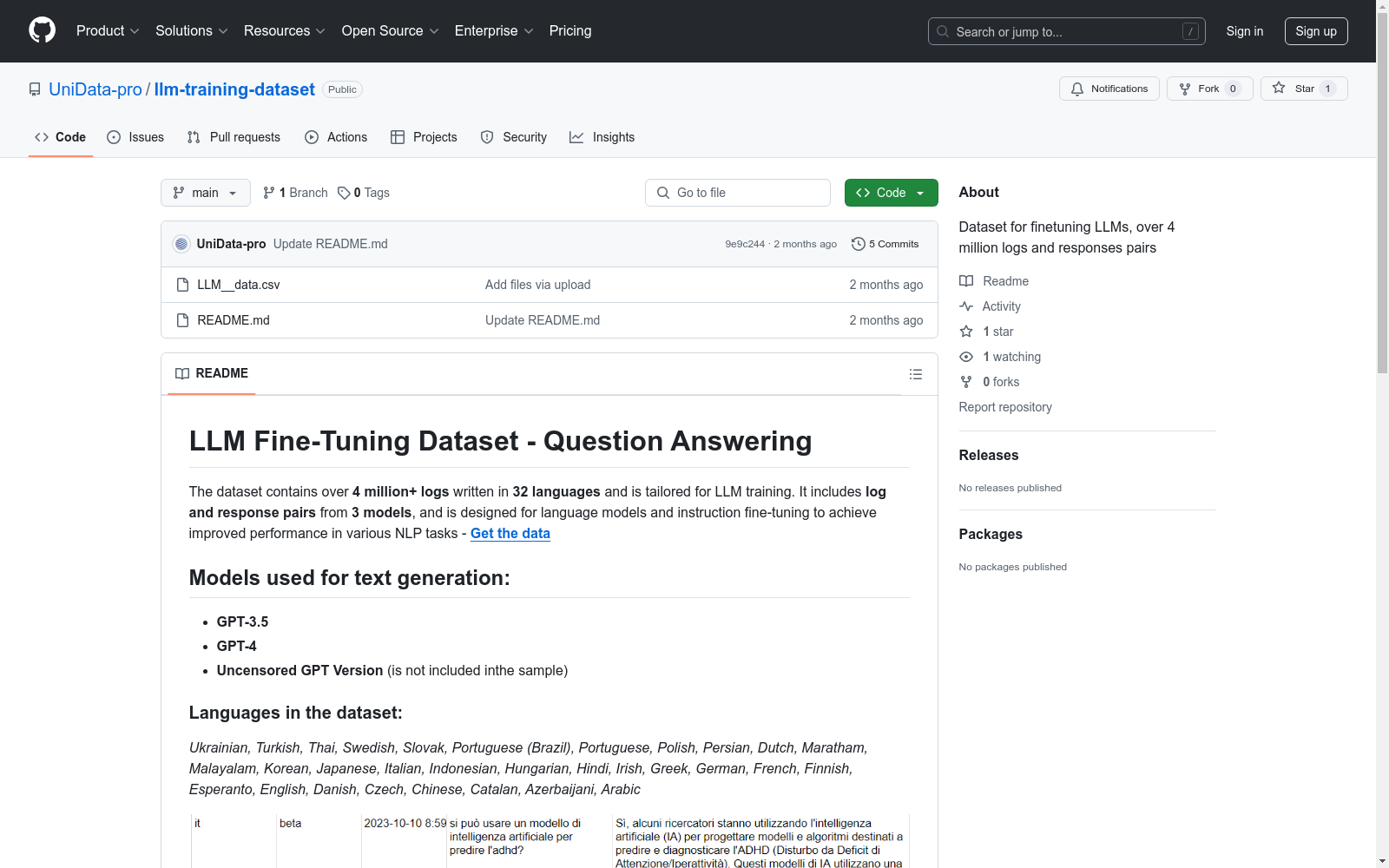The width and height of the screenshot is (1389, 868).
Task: Click the 1 Branch link
Action: pos(296,193)
